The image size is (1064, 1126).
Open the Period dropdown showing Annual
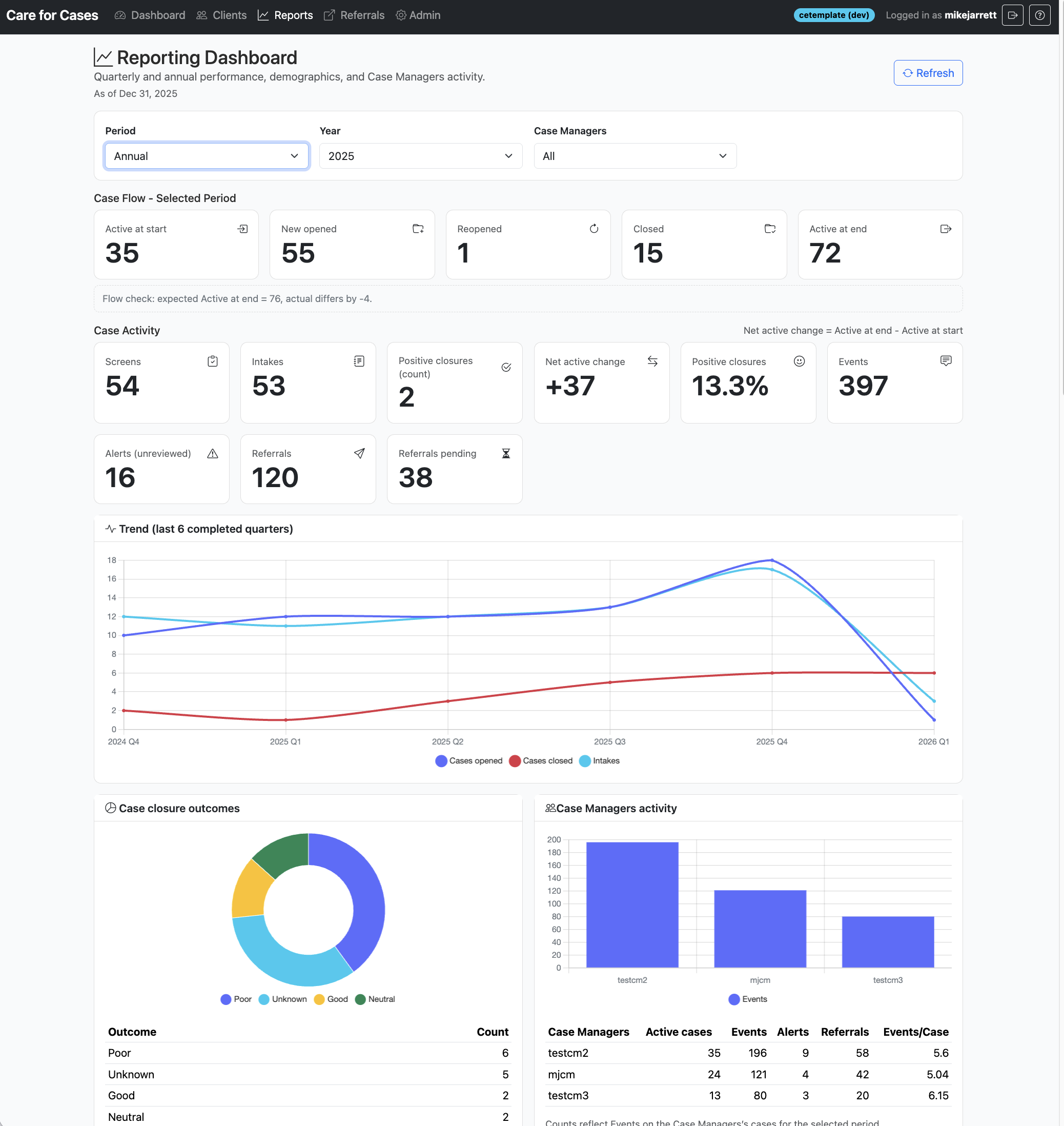click(x=207, y=156)
